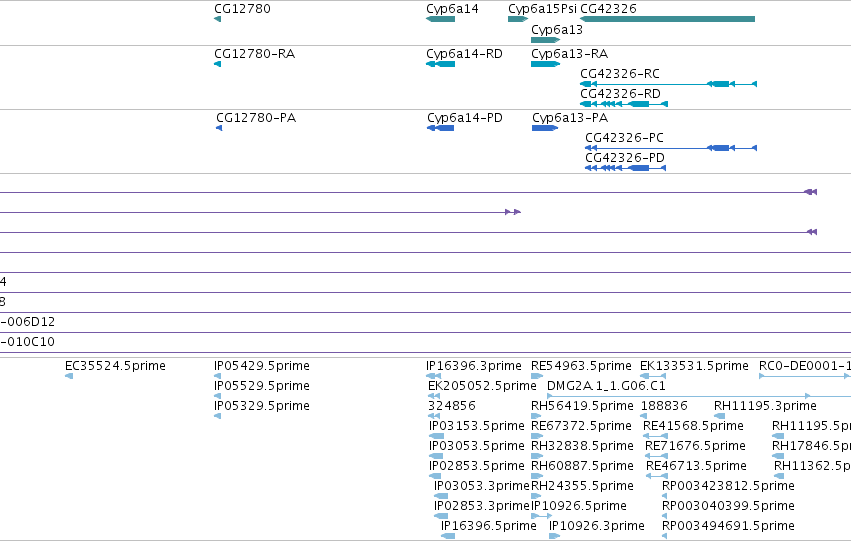Click RE54963.5prime EST label
The width and height of the screenshot is (851, 541).
[581, 366]
